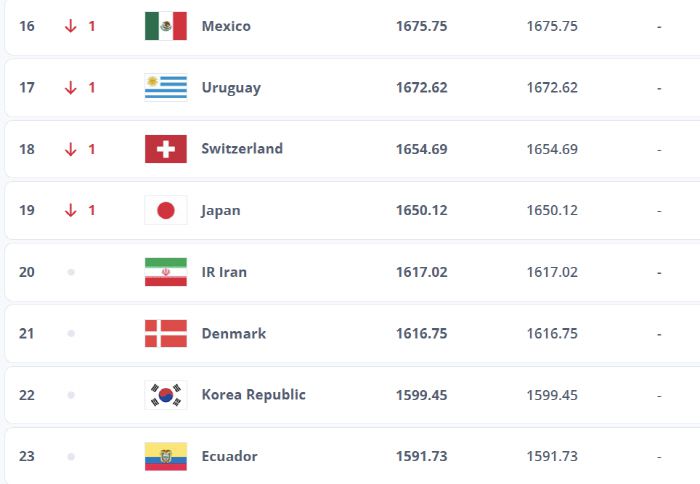Click the red down arrow beside Mexico

[x=71, y=26]
